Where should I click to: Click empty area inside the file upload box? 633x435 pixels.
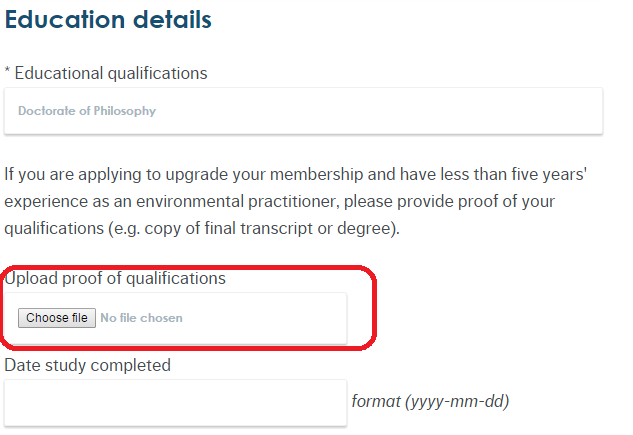[x=270, y=318]
